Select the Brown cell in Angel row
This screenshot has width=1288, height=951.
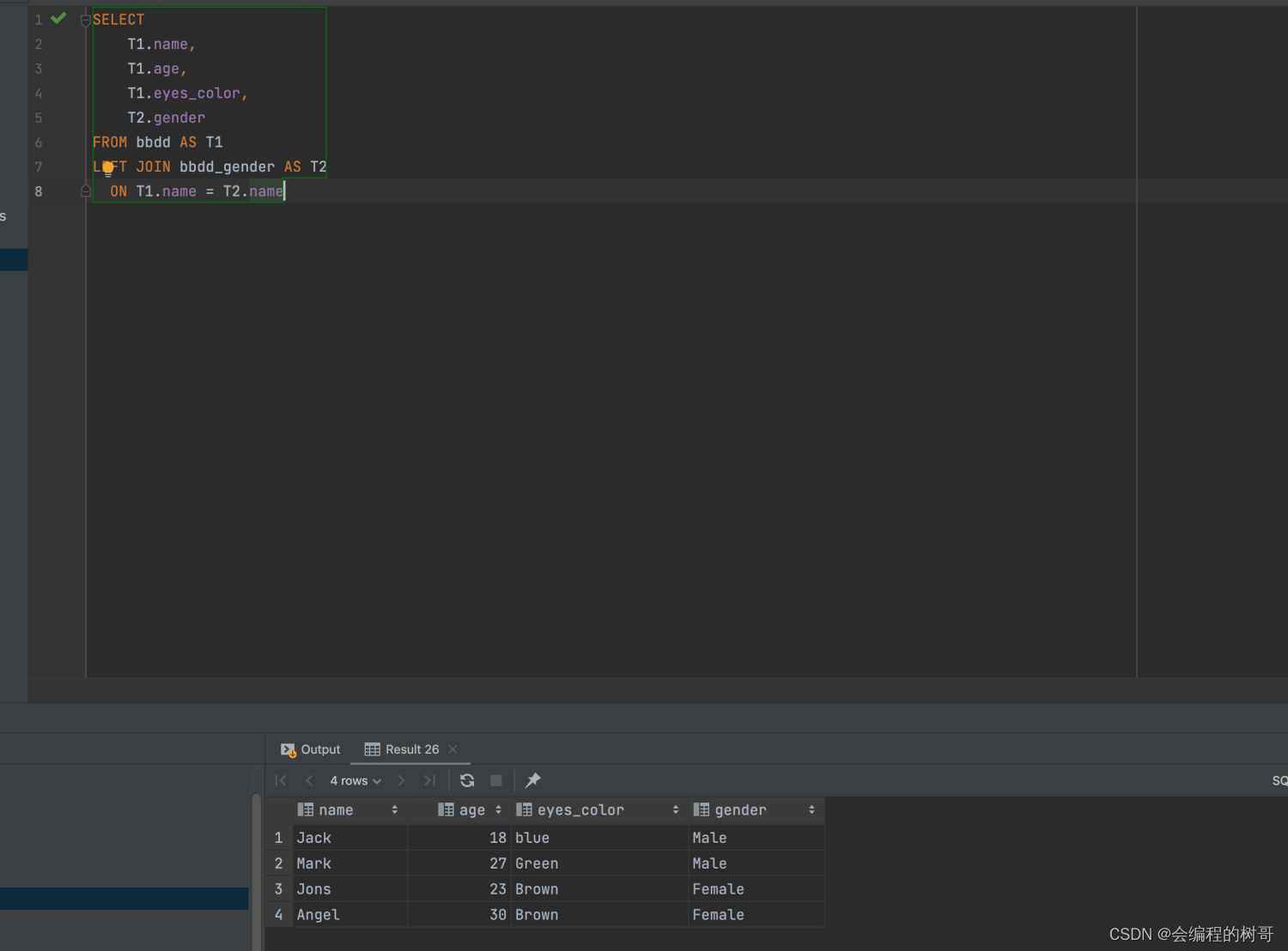coord(599,915)
